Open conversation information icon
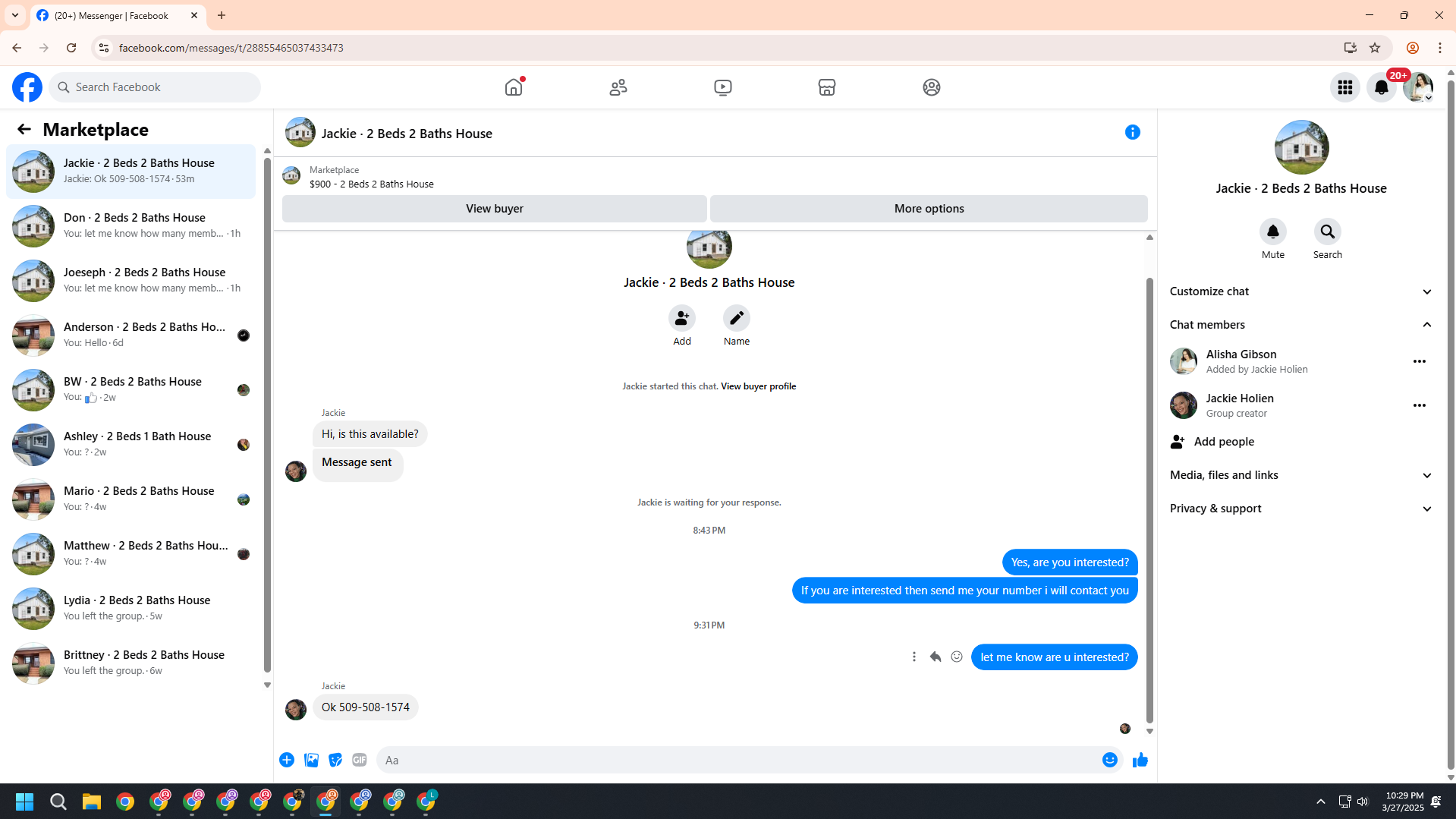Screen dimensions: 1456x819 (1133, 133)
